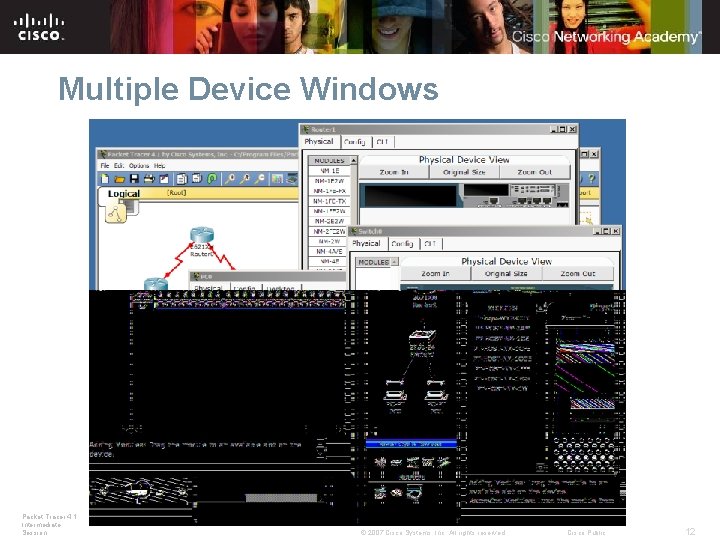Click the question mark help icon
720x540 pixels.
(592, 179)
